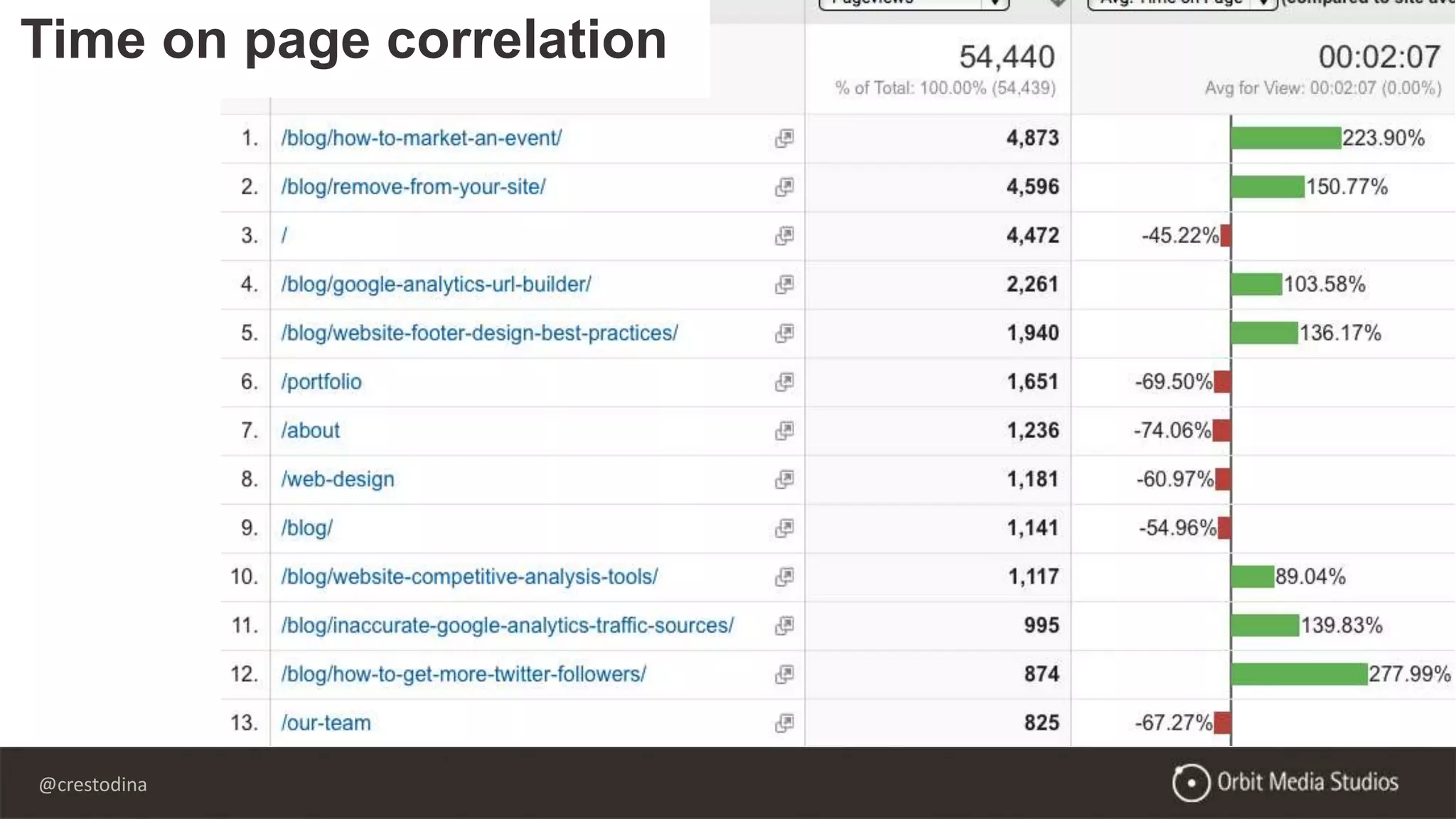Screen dimensions: 1456x819
Task: Select pageviews value 4,873
Action: [x=1032, y=138]
